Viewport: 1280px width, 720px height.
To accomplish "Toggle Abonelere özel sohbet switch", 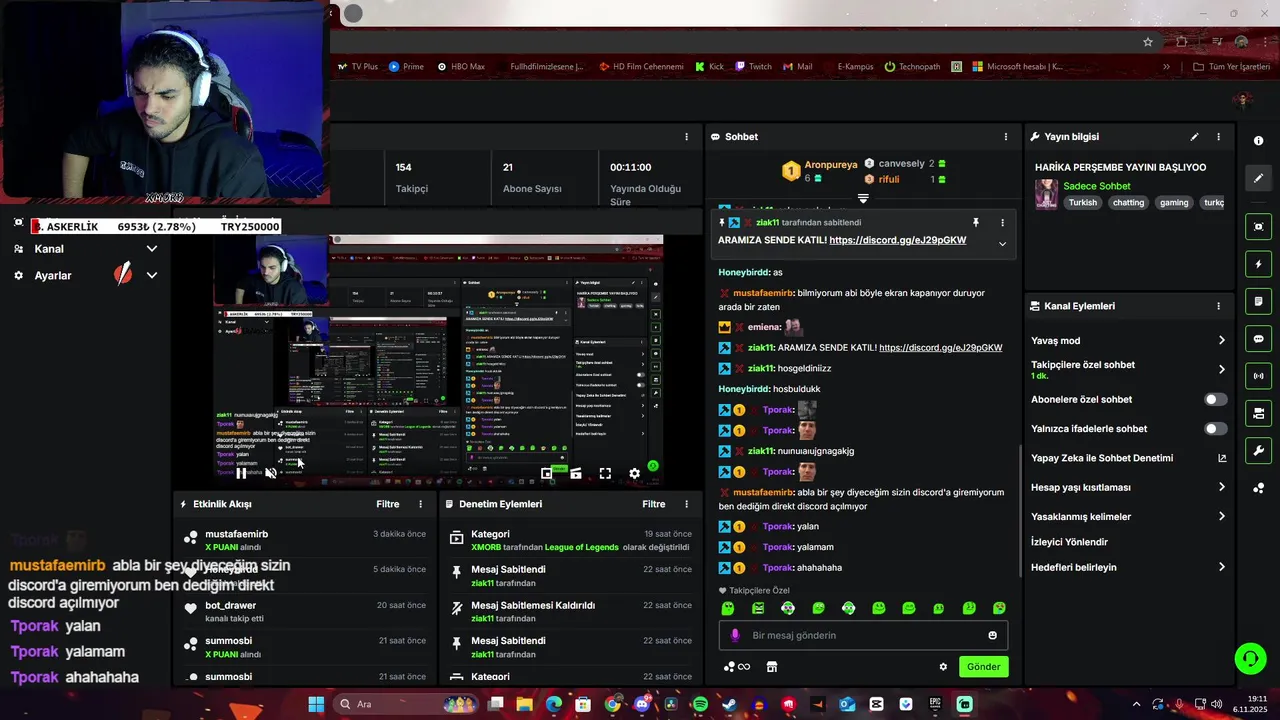I will (x=1215, y=399).
